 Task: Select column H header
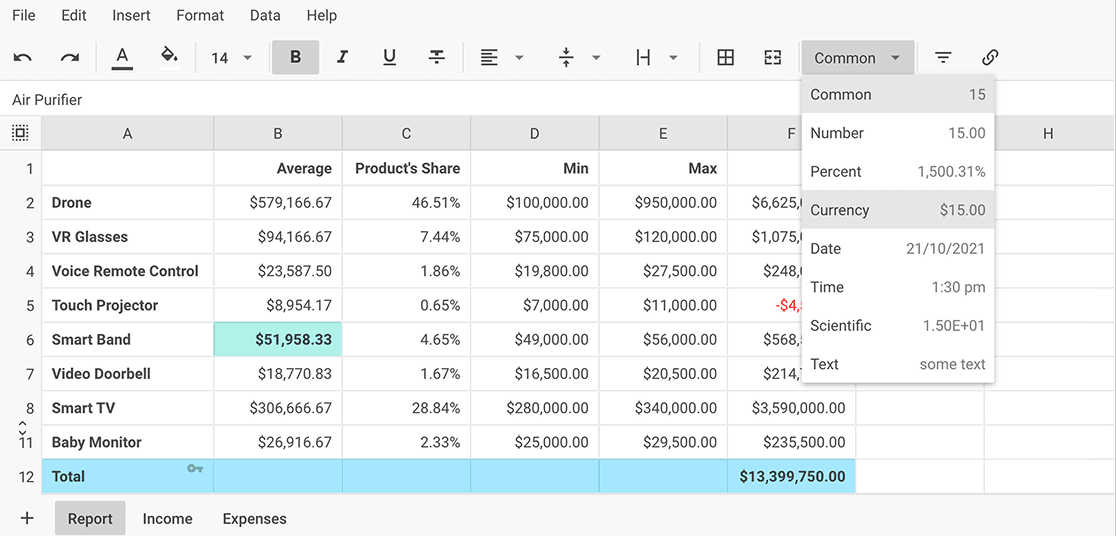[1048, 133]
